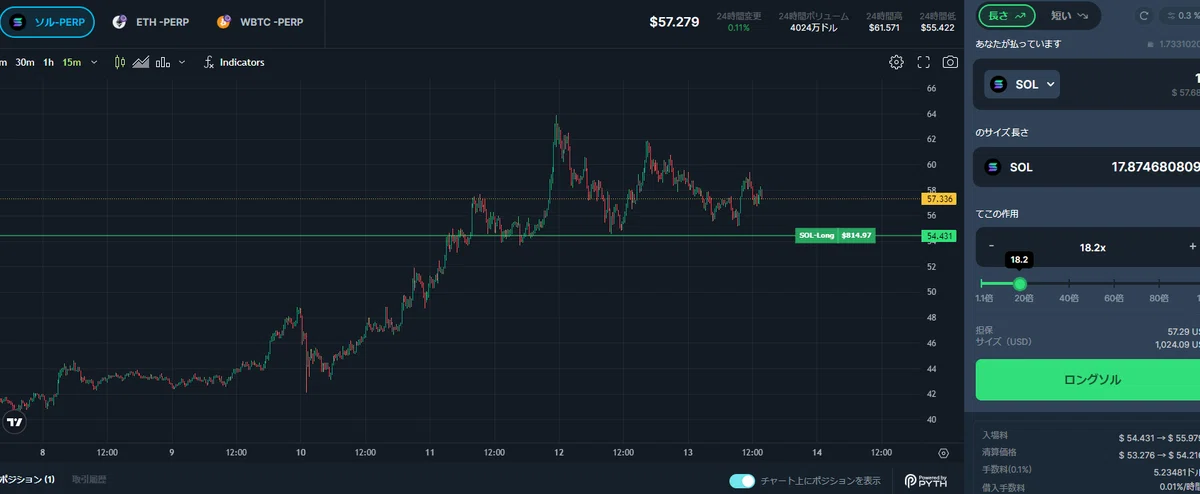Choose the candlestick chart type icon
Image resolution: width=1200 pixels, height=494 pixels.
click(120, 62)
